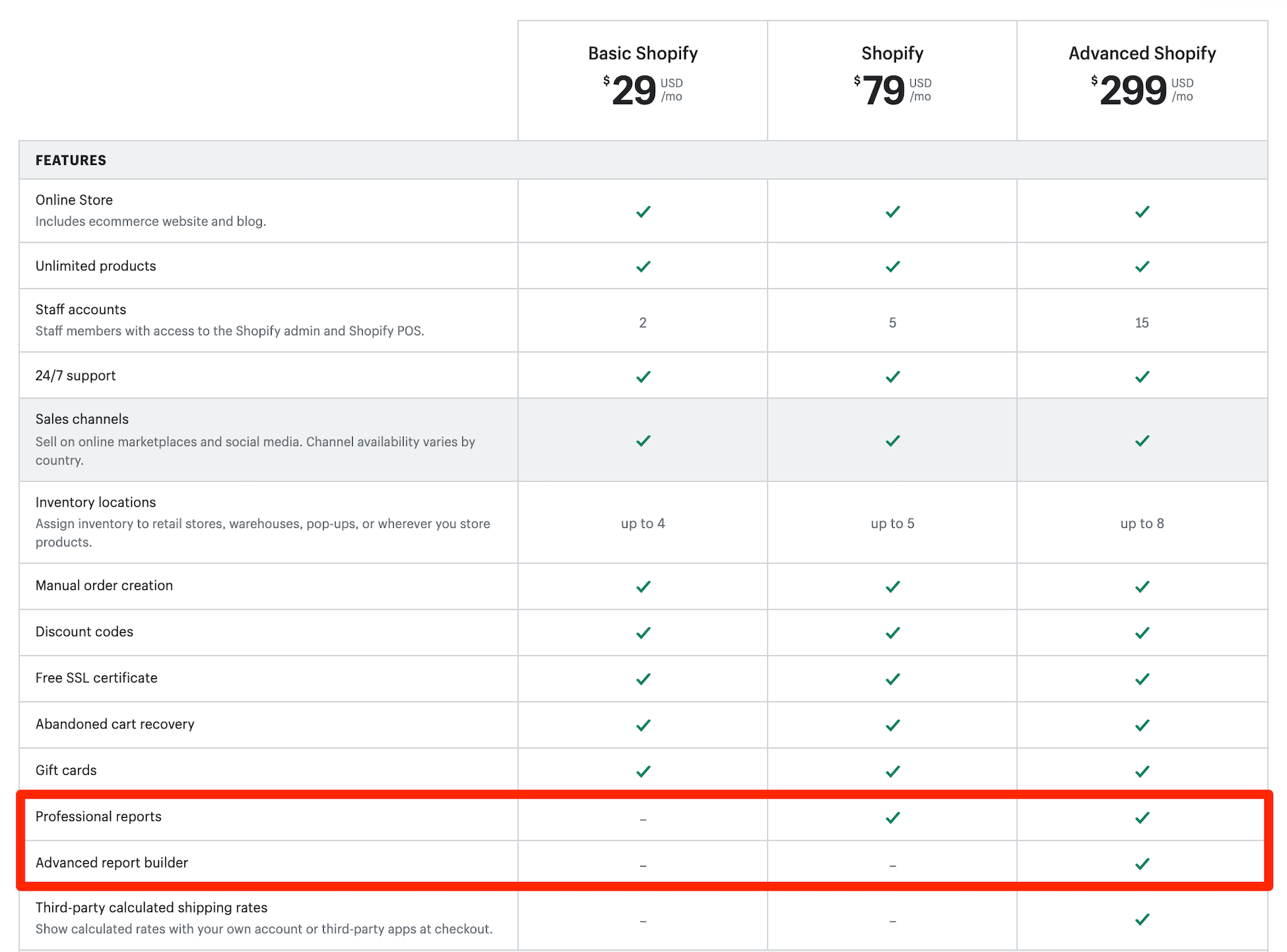Select the Advanced Shopify plan heading
This screenshot has height=952, width=1287.
click(1142, 54)
